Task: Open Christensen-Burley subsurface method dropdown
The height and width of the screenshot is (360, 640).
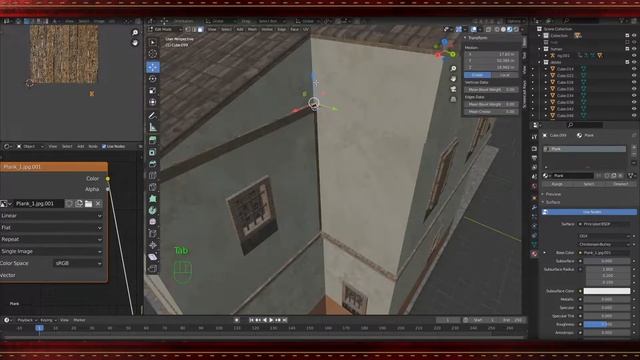Action: click(604, 244)
